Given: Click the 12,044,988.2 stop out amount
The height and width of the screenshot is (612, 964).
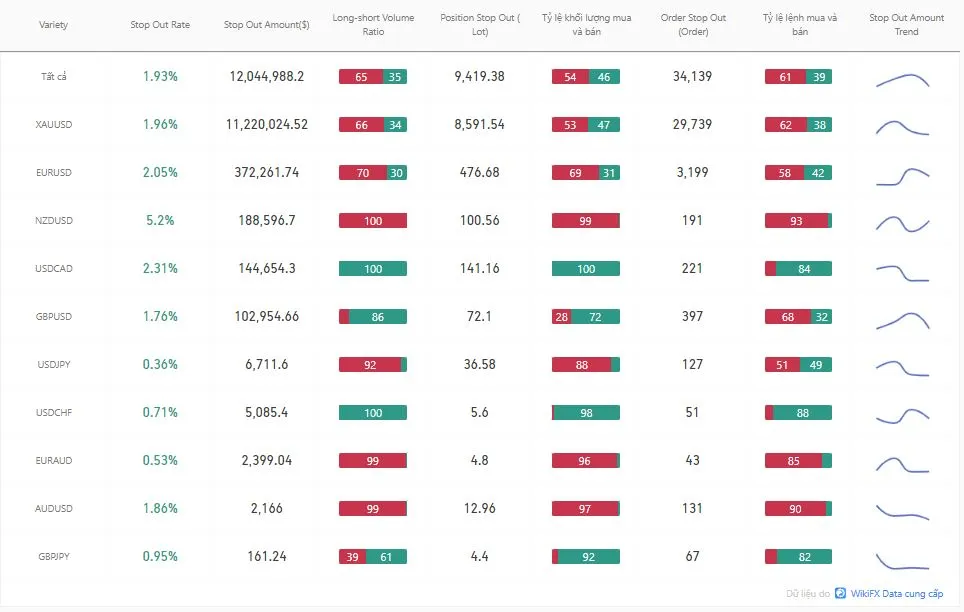Looking at the screenshot, I should 267,76.
